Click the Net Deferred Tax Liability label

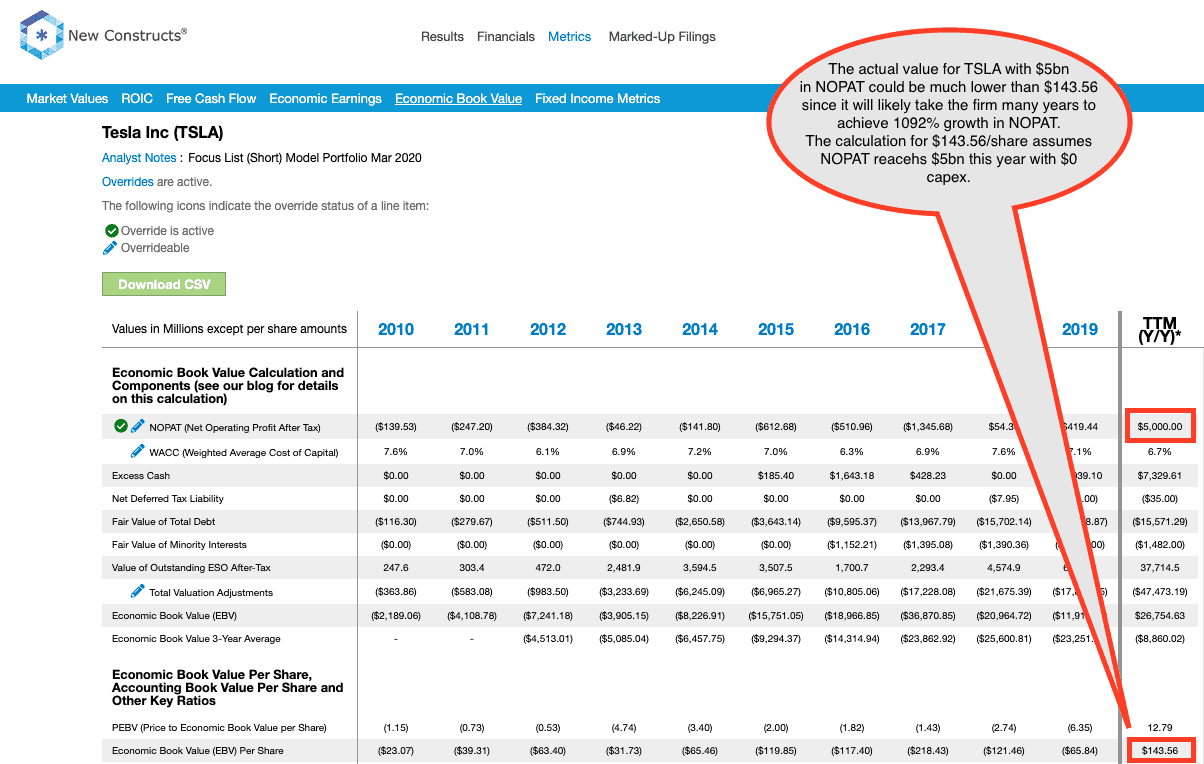point(168,499)
